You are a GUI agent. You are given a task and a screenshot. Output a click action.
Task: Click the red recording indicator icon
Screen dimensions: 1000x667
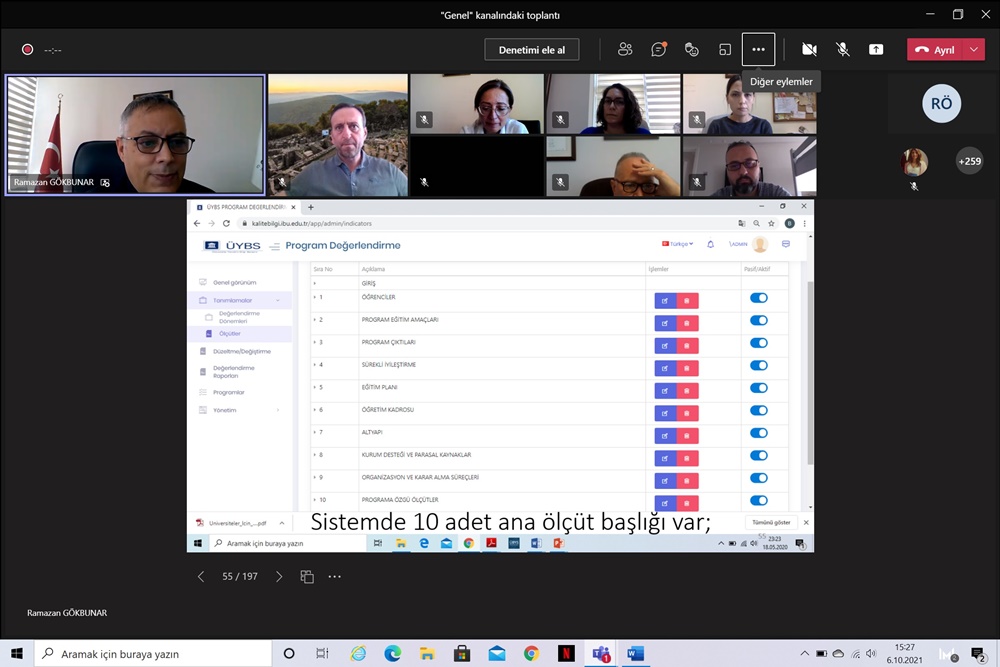pyautogui.click(x=28, y=49)
